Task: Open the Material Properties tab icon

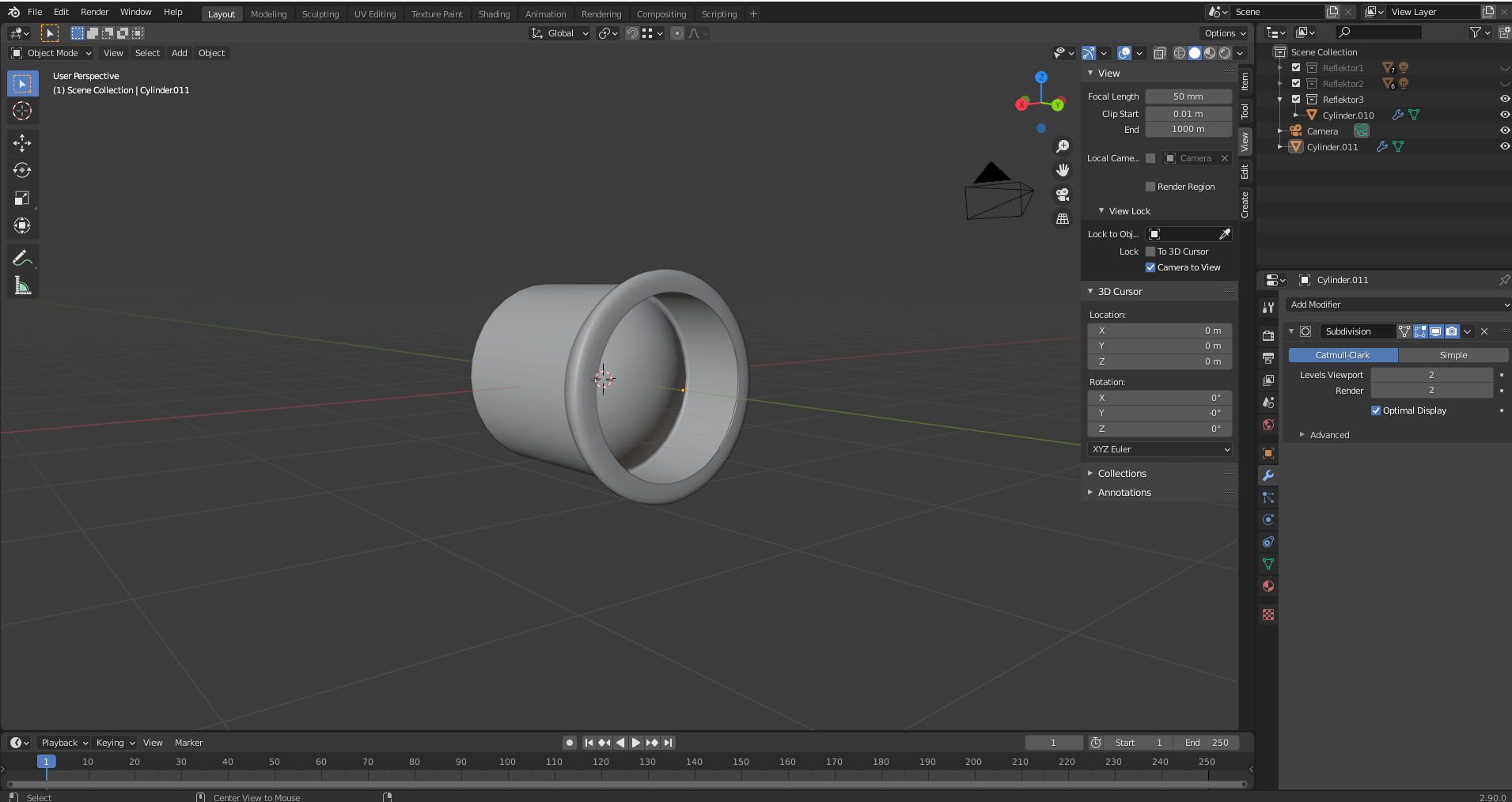Action: pyautogui.click(x=1268, y=587)
